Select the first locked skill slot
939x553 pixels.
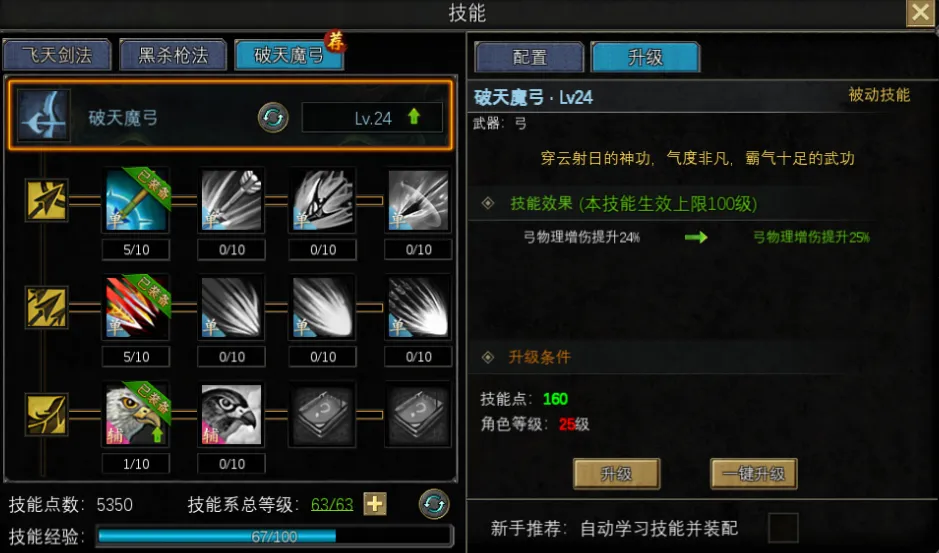coord(323,415)
